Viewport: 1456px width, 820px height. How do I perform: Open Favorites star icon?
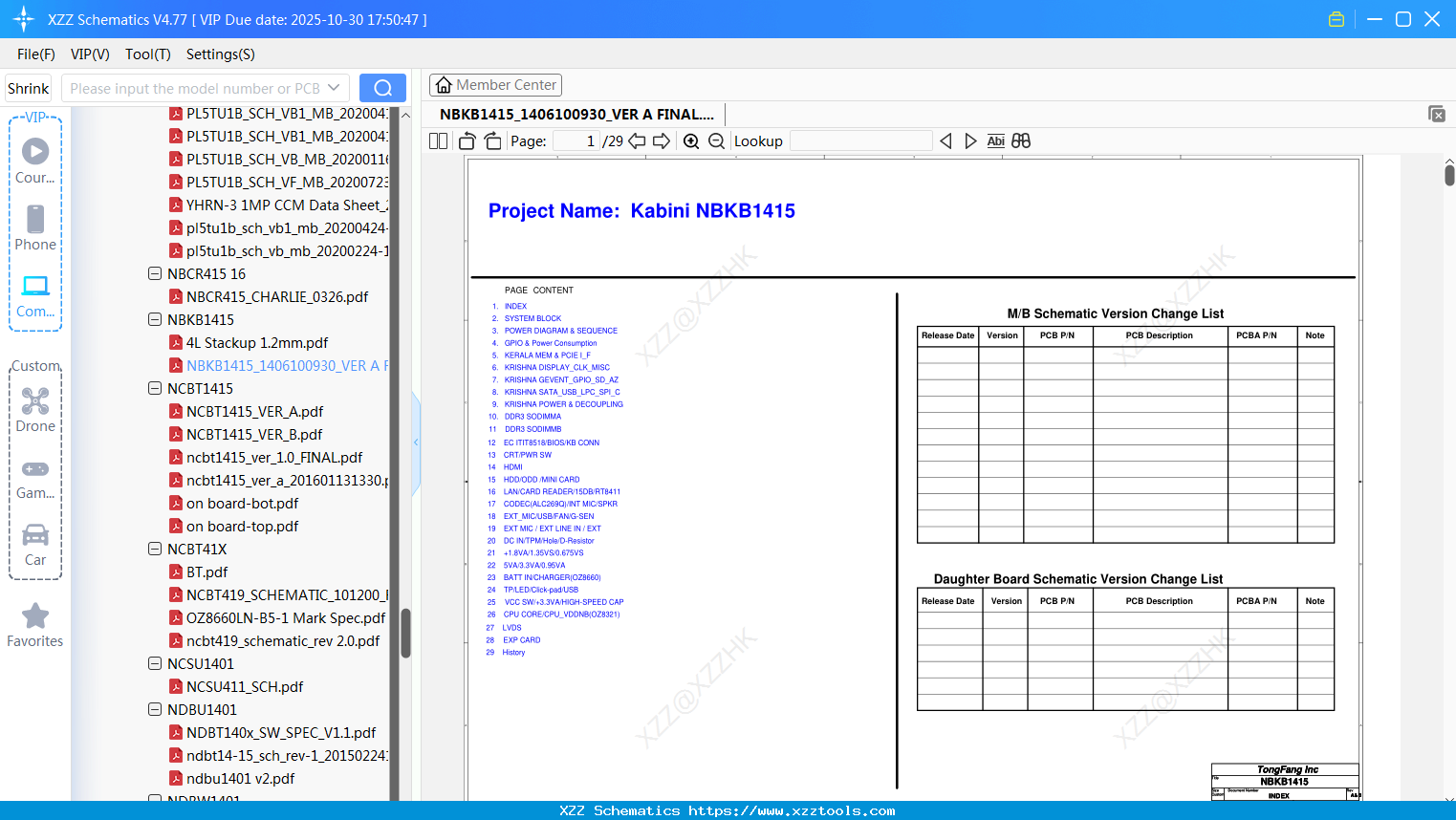[35, 625]
